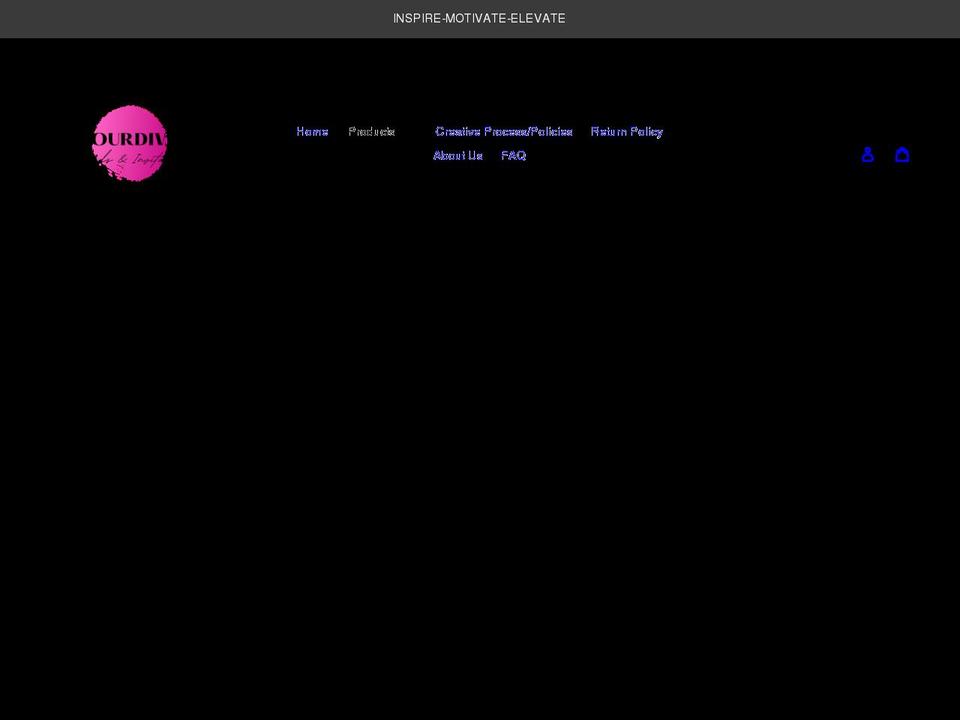This screenshot has height=720, width=960.
Task: Expand the Products navigation dropdown
Action: coord(372,131)
